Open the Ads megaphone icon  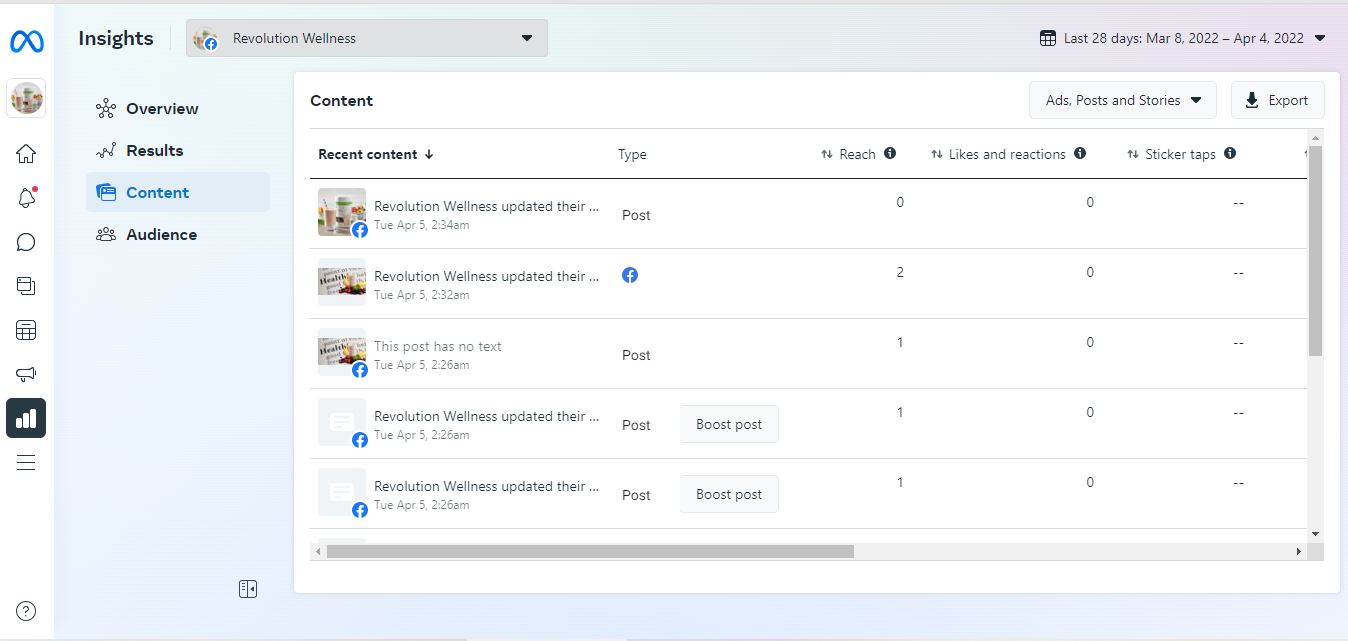tap(26, 374)
